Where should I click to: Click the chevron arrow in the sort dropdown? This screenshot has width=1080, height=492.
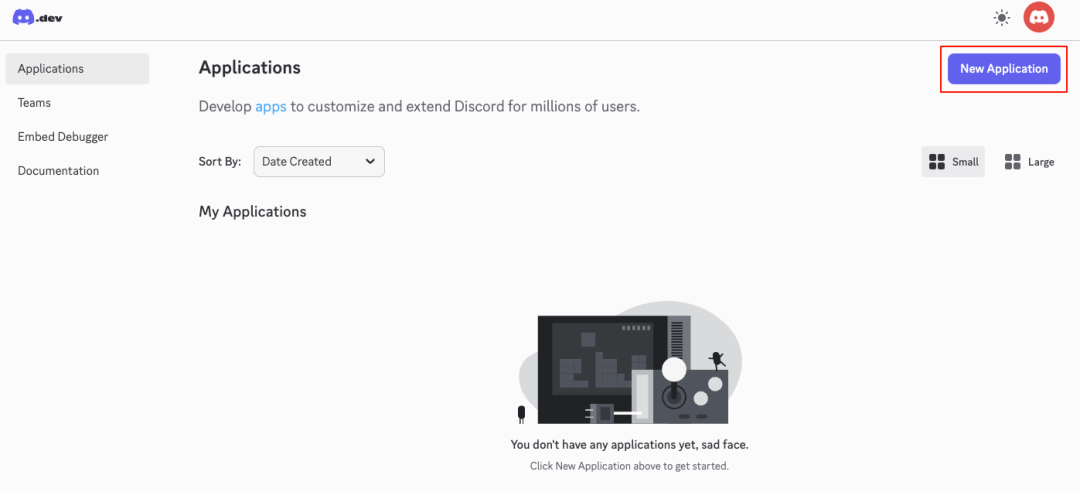[x=370, y=162]
